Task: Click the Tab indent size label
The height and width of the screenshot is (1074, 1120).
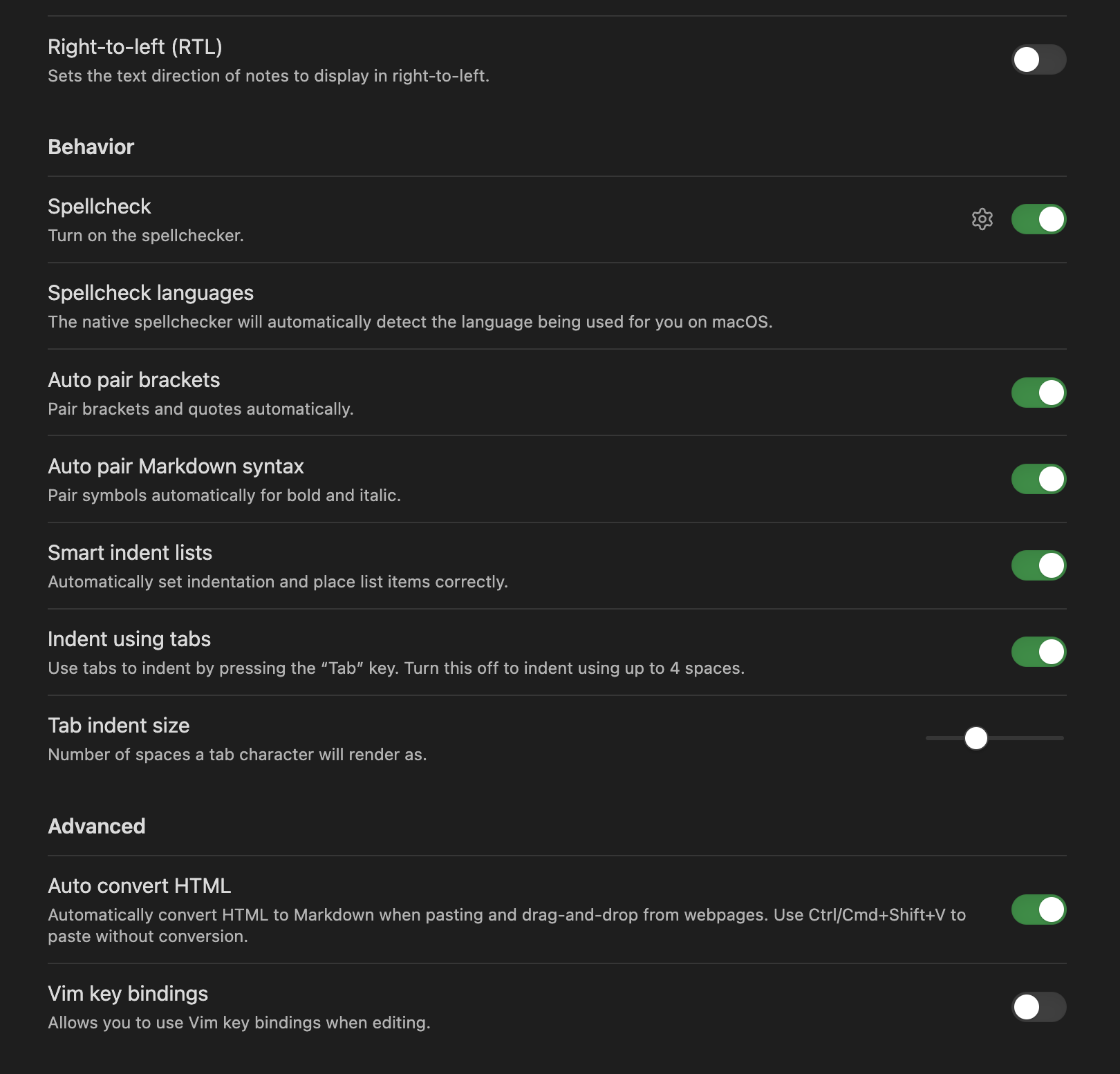Action: click(118, 725)
